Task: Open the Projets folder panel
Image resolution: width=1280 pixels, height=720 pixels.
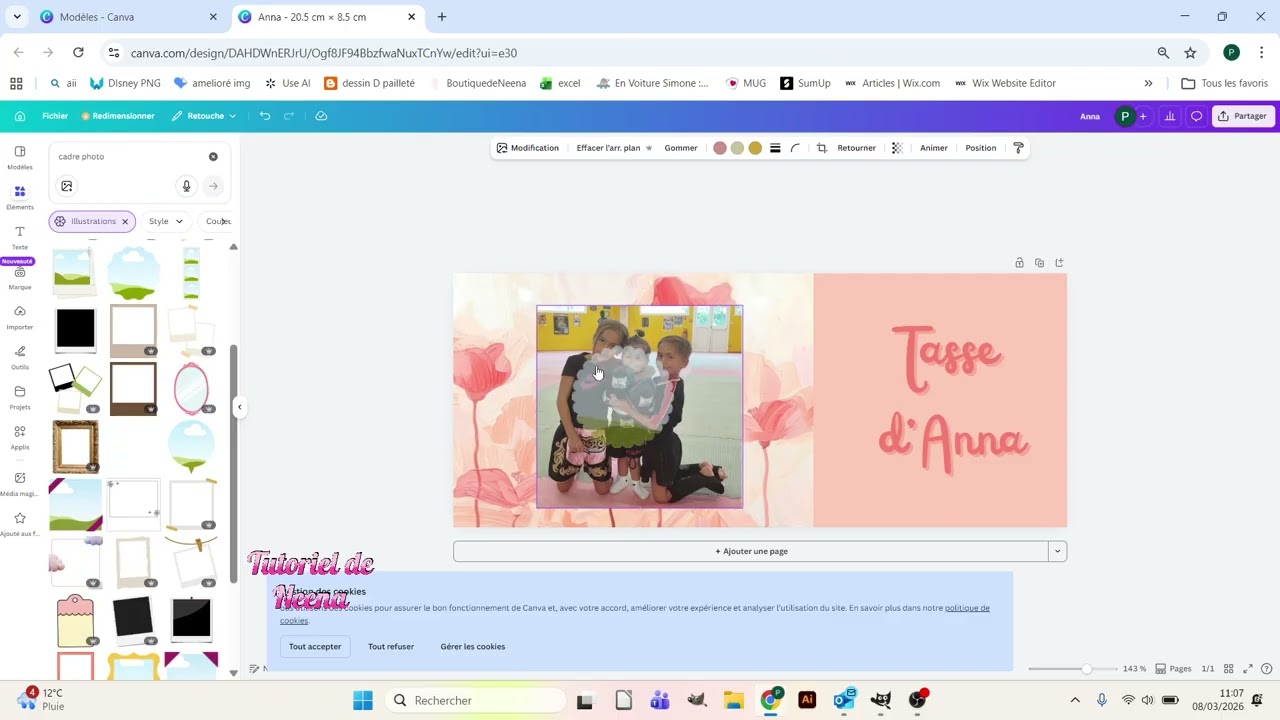Action: coord(20,397)
